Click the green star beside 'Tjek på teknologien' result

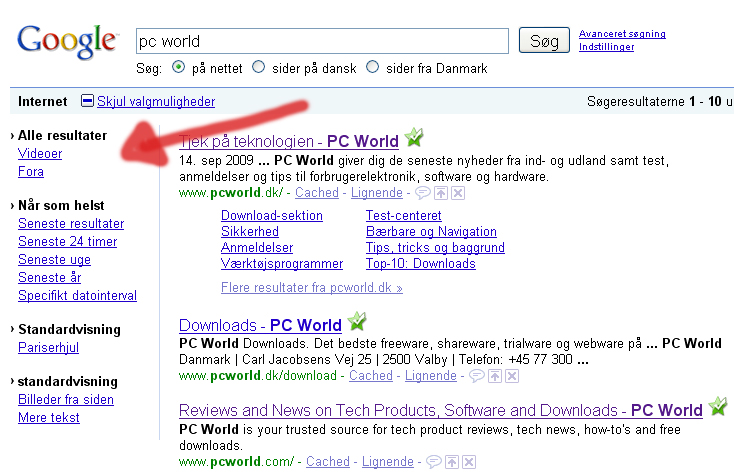point(415,139)
